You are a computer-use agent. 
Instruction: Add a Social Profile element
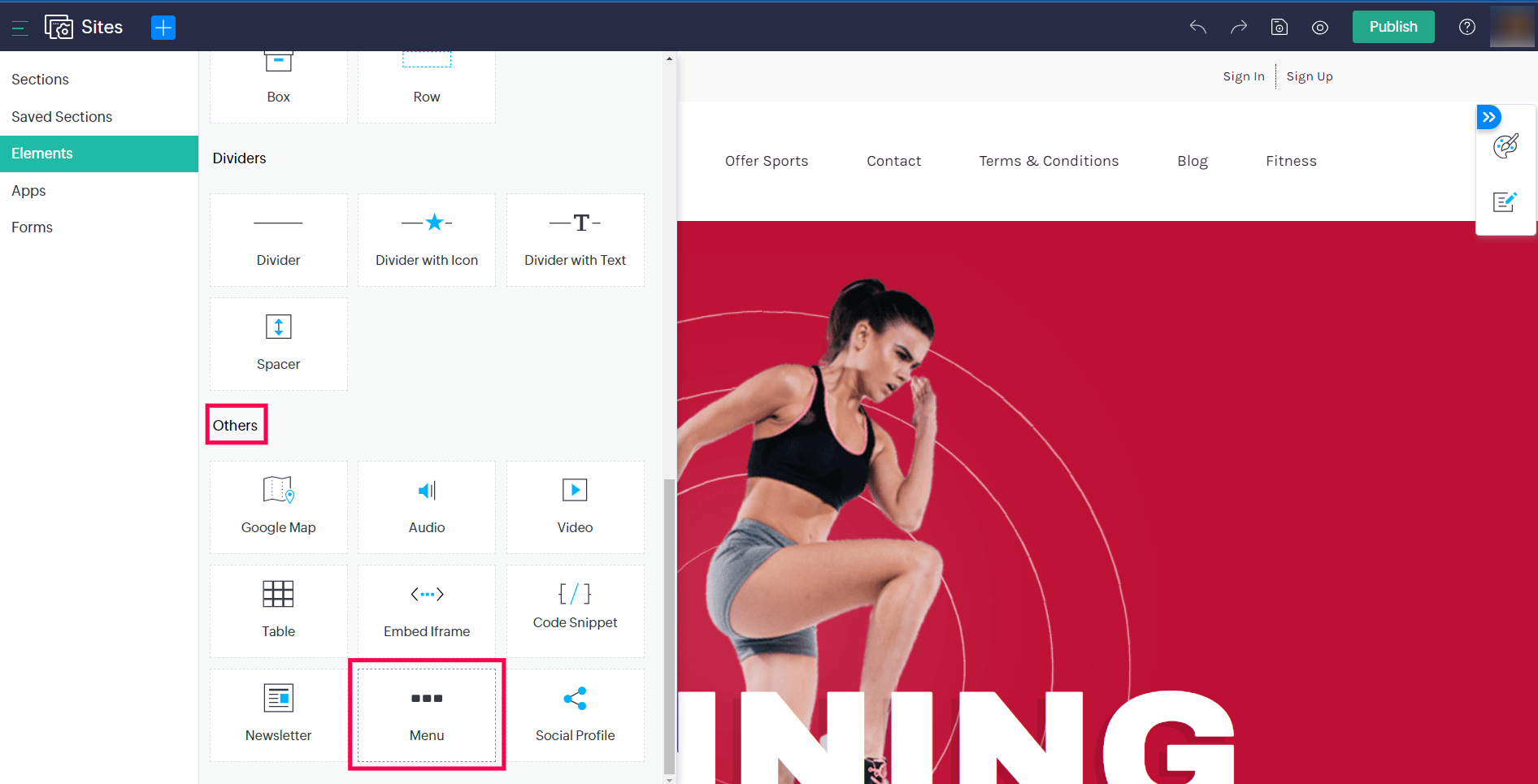click(576, 715)
